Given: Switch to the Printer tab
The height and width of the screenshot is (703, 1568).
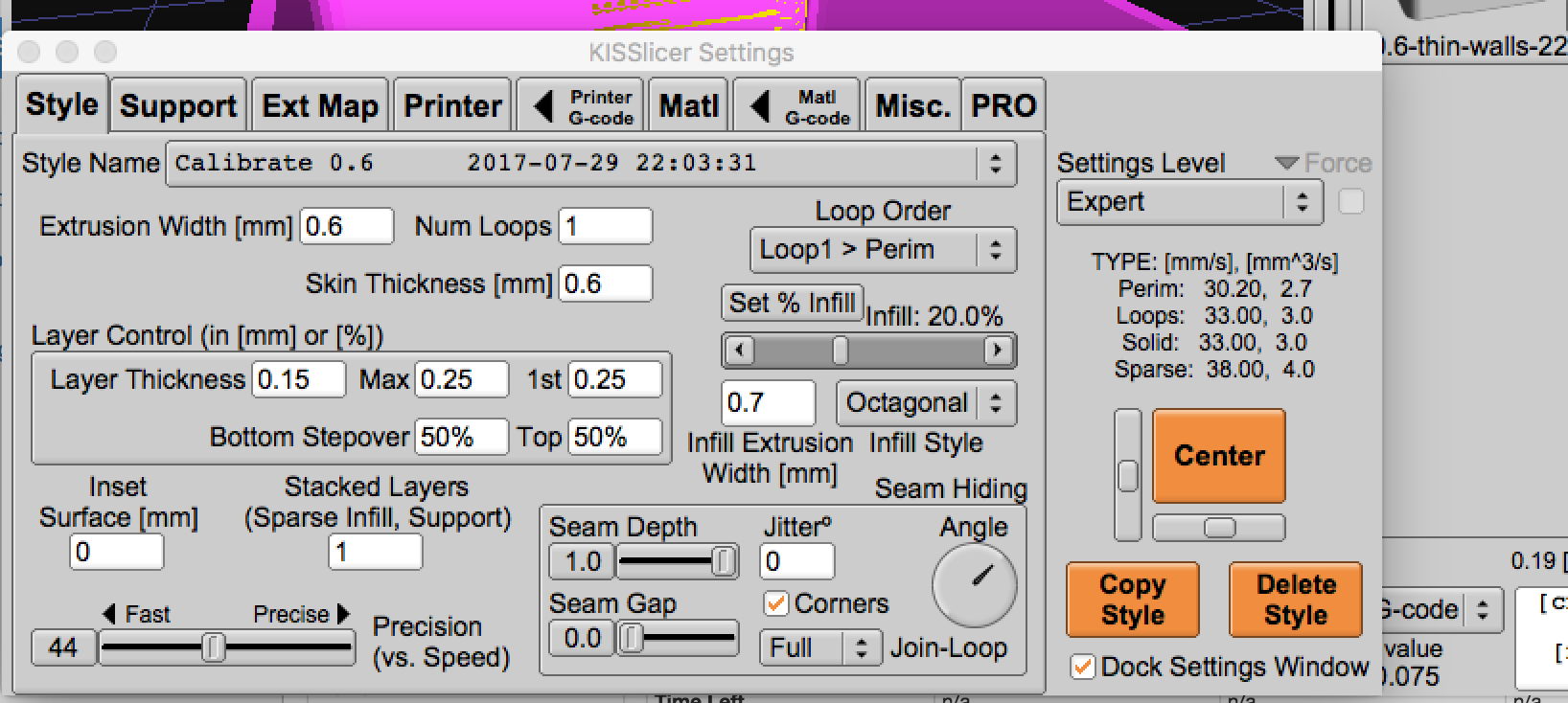Looking at the screenshot, I should pyautogui.click(x=452, y=105).
